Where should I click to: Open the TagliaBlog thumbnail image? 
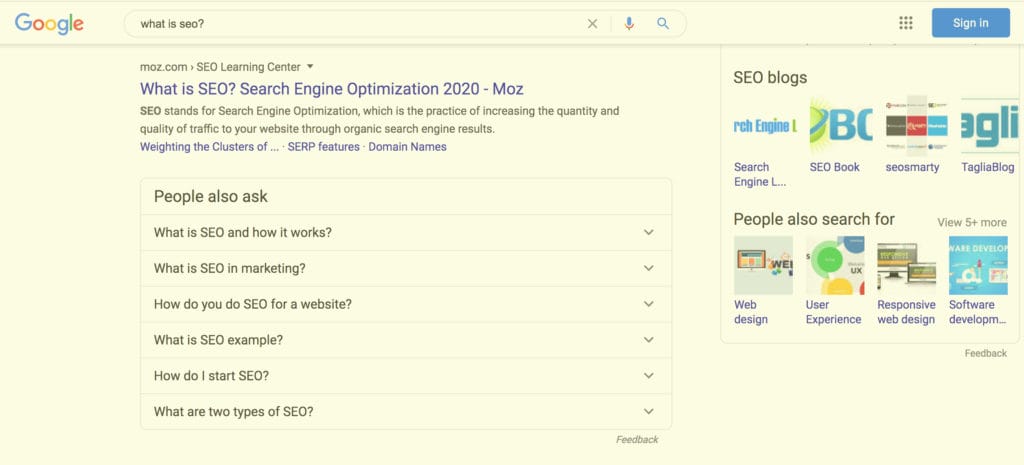pos(990,126)
